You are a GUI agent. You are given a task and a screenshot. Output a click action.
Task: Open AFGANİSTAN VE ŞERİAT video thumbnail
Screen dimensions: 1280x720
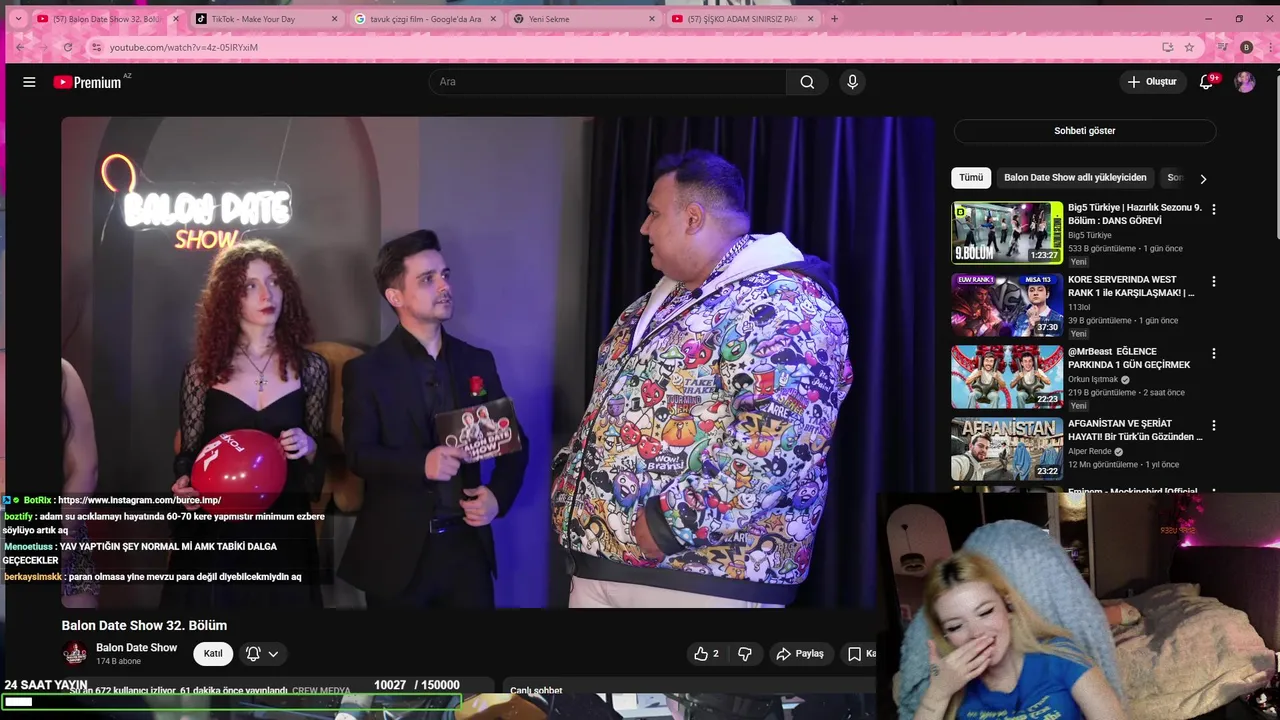(x=1007, y=449)
